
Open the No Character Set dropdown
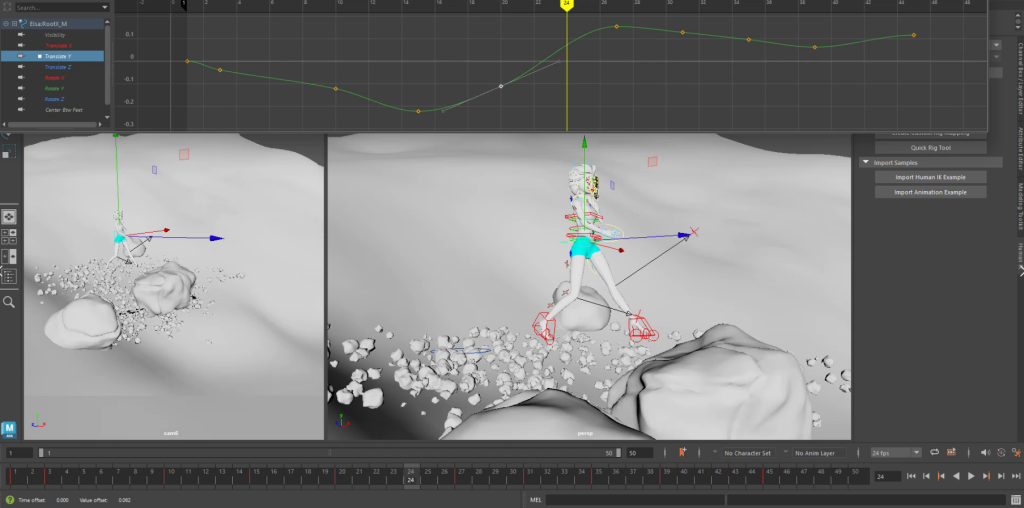[x=749, y=452]
